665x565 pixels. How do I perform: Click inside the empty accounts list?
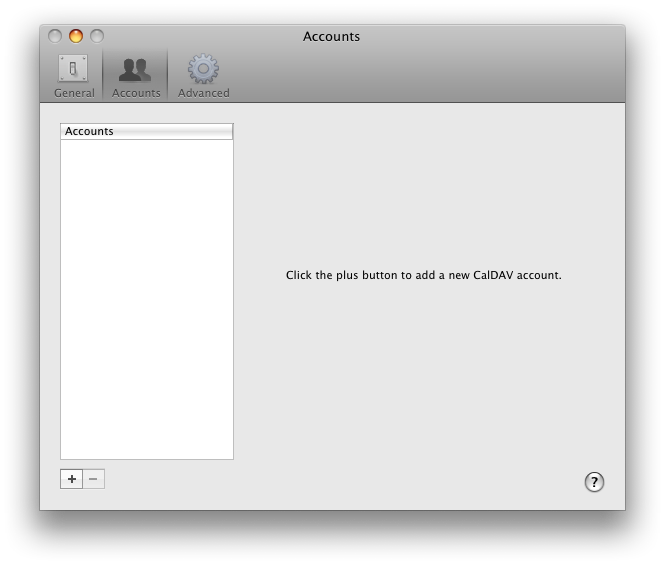point(146,300)
